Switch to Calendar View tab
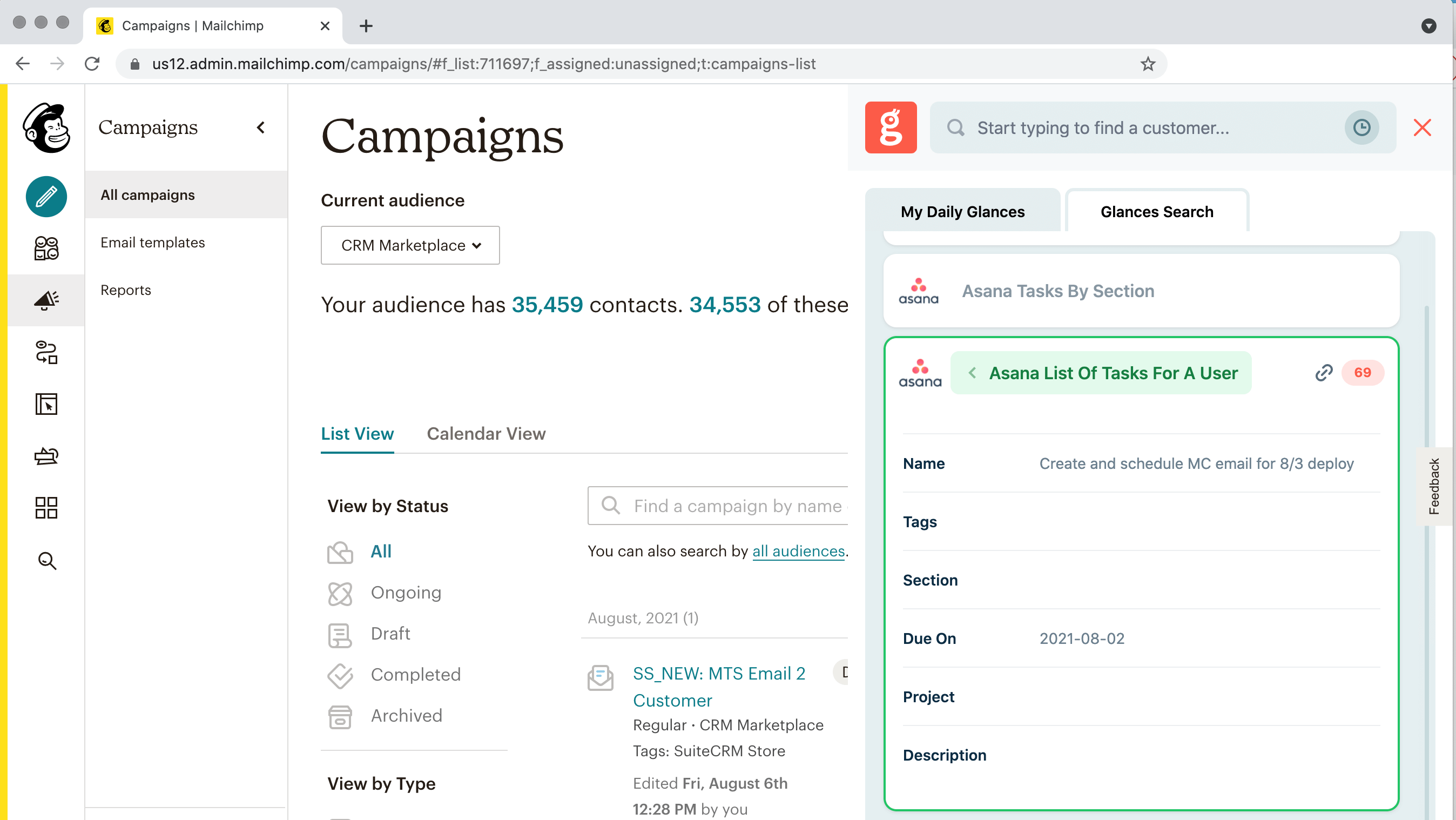 tap(486, 433)
